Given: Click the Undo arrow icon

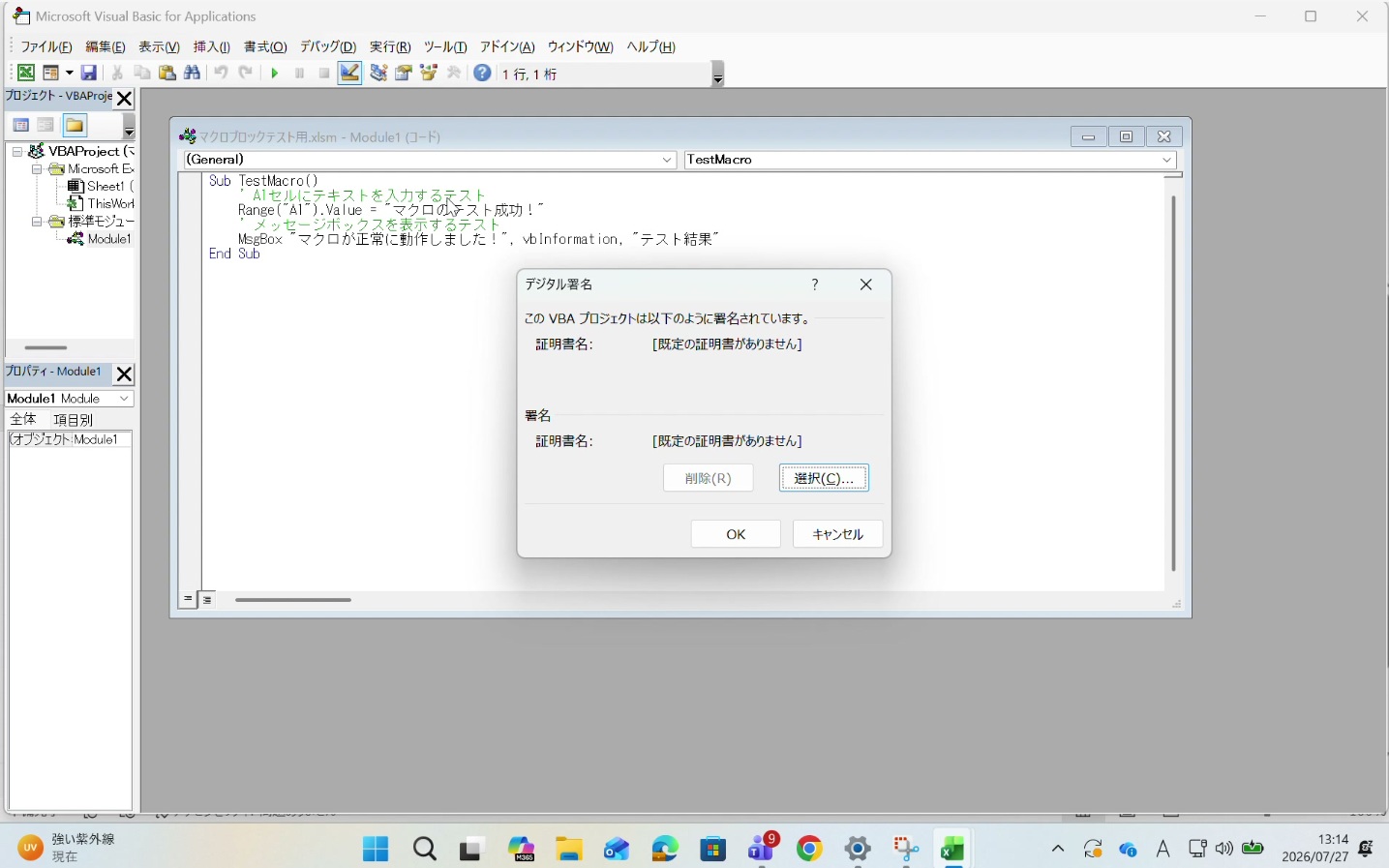Looking at the screenshot, I should 221,73.
